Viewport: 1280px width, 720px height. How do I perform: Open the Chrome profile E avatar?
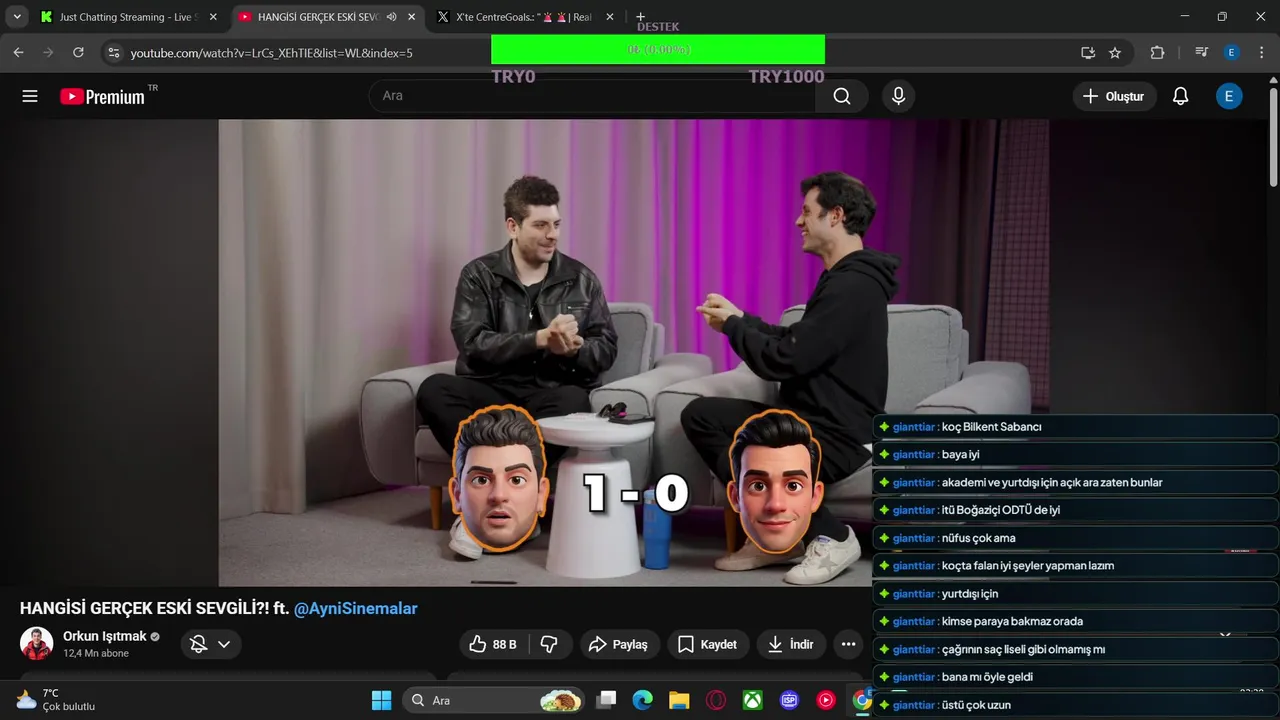tap(1231, 52)
